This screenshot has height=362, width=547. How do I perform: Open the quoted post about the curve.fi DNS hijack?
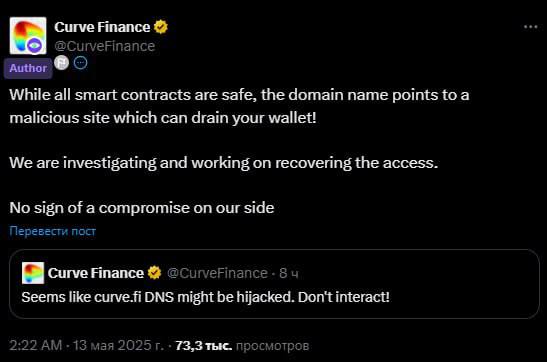tap(274, 284)
